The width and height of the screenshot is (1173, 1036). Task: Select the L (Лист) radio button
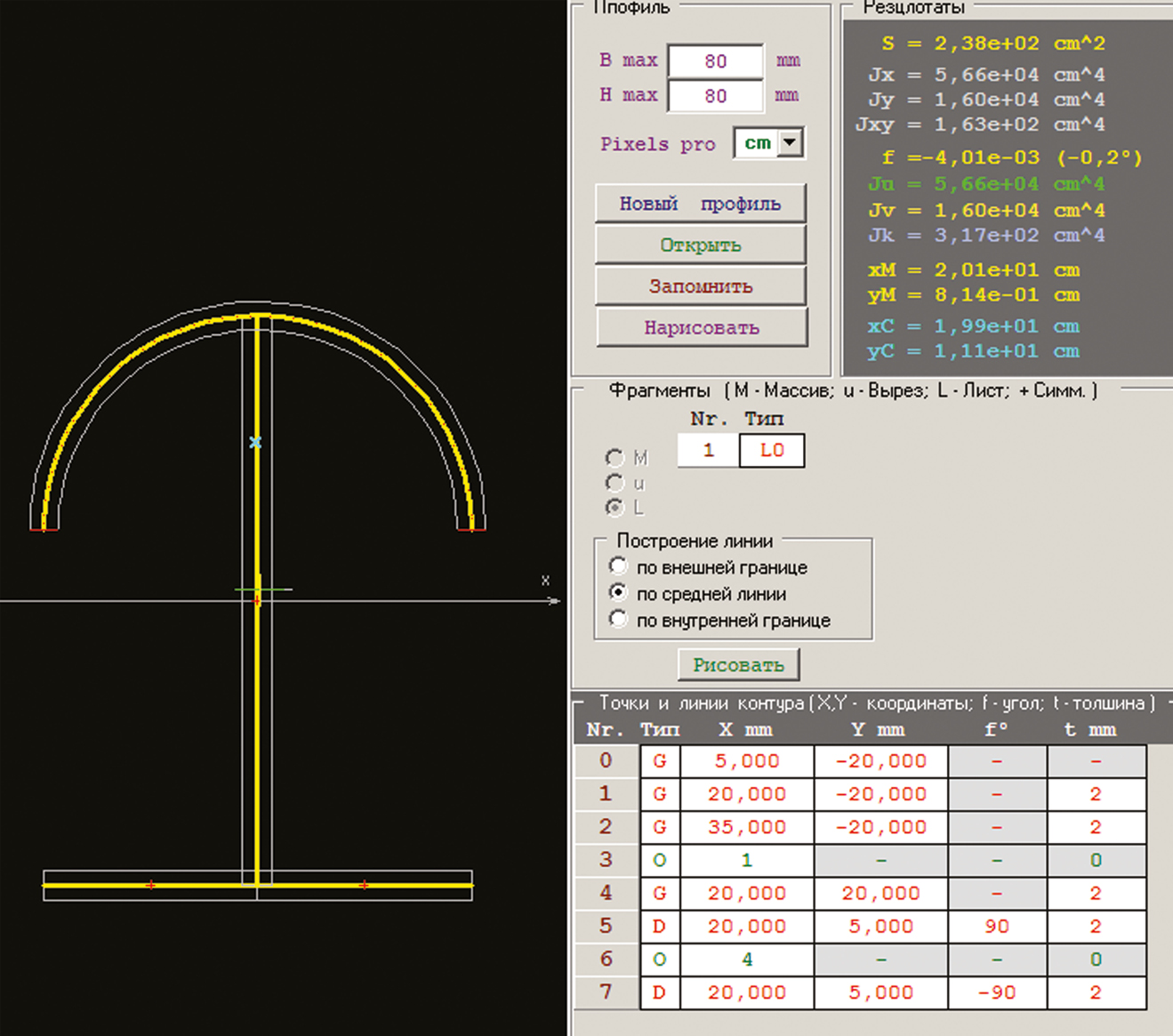[x=615, y=508]
